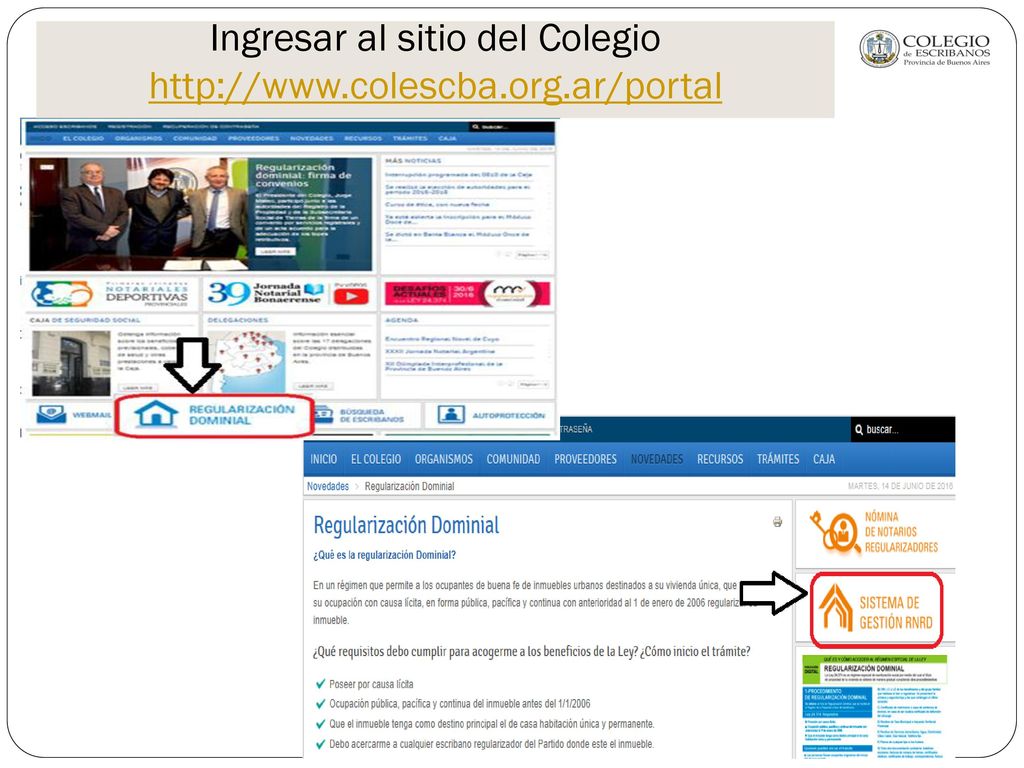Screen dimensions: 1024x768
Task: Click the AUTOPROTECCIÓN label on the homepage
Action: point(508,415)
